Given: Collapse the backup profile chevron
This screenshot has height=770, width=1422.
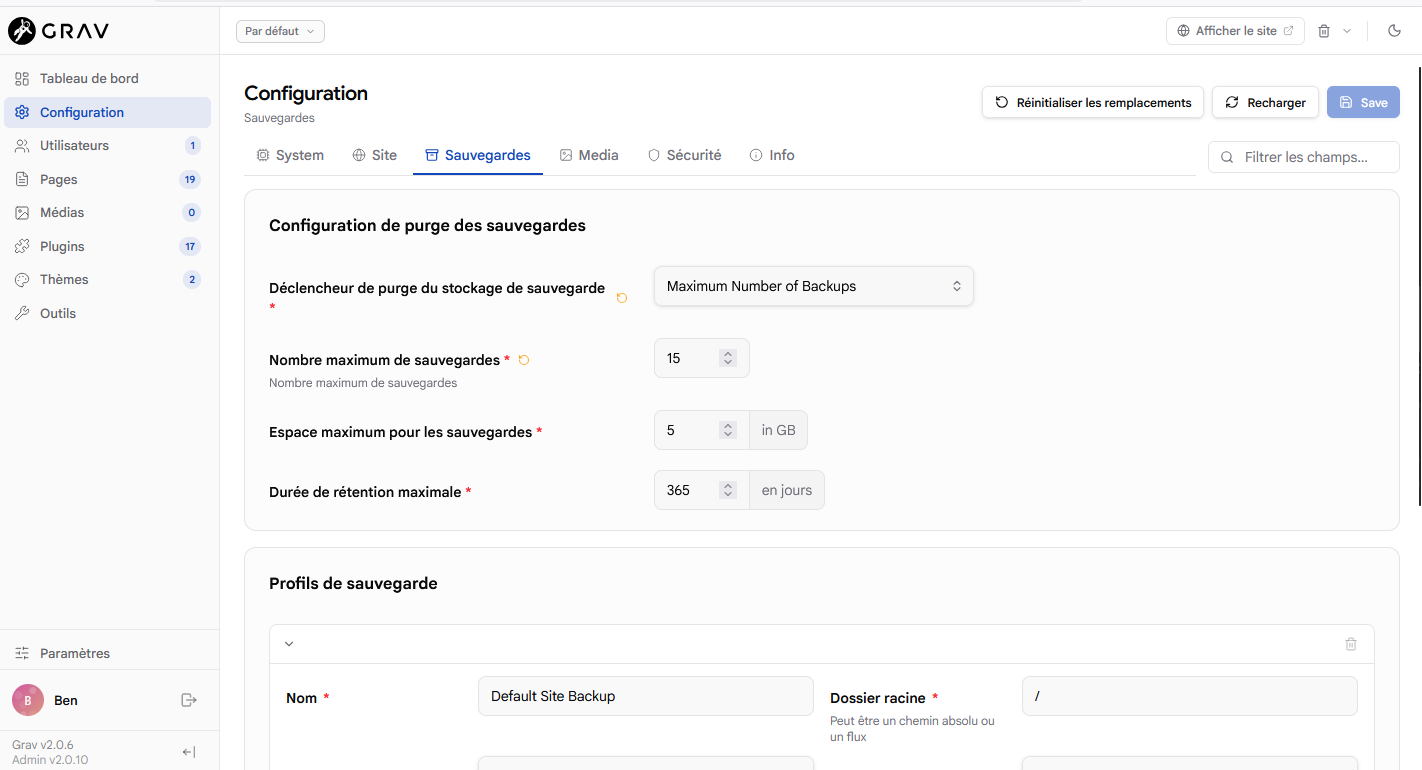Looking at the screenshot, I should (289, 644).
